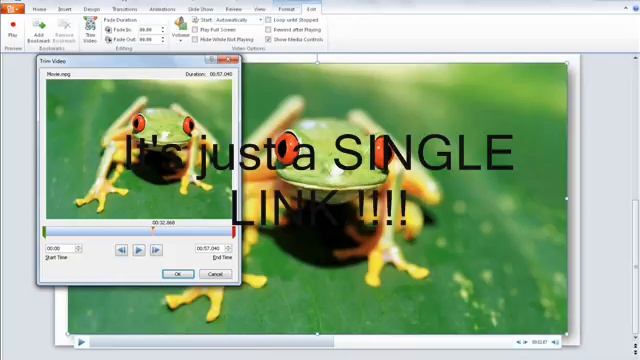
Task: Open the Office file button menu
Action: tap(12, 9)
